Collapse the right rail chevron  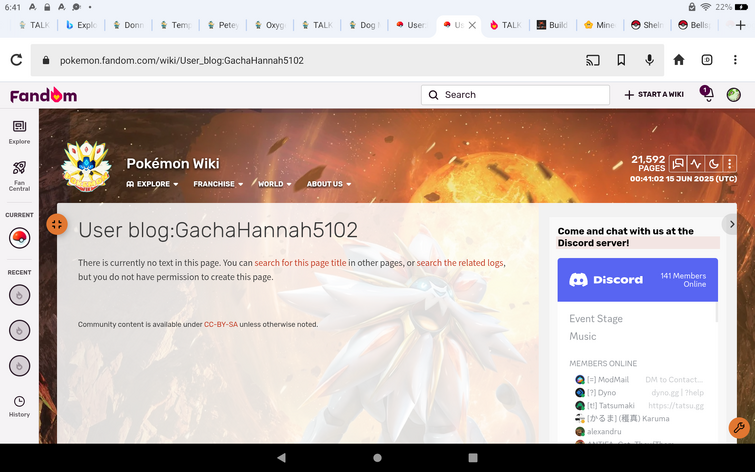click(731, 224)
